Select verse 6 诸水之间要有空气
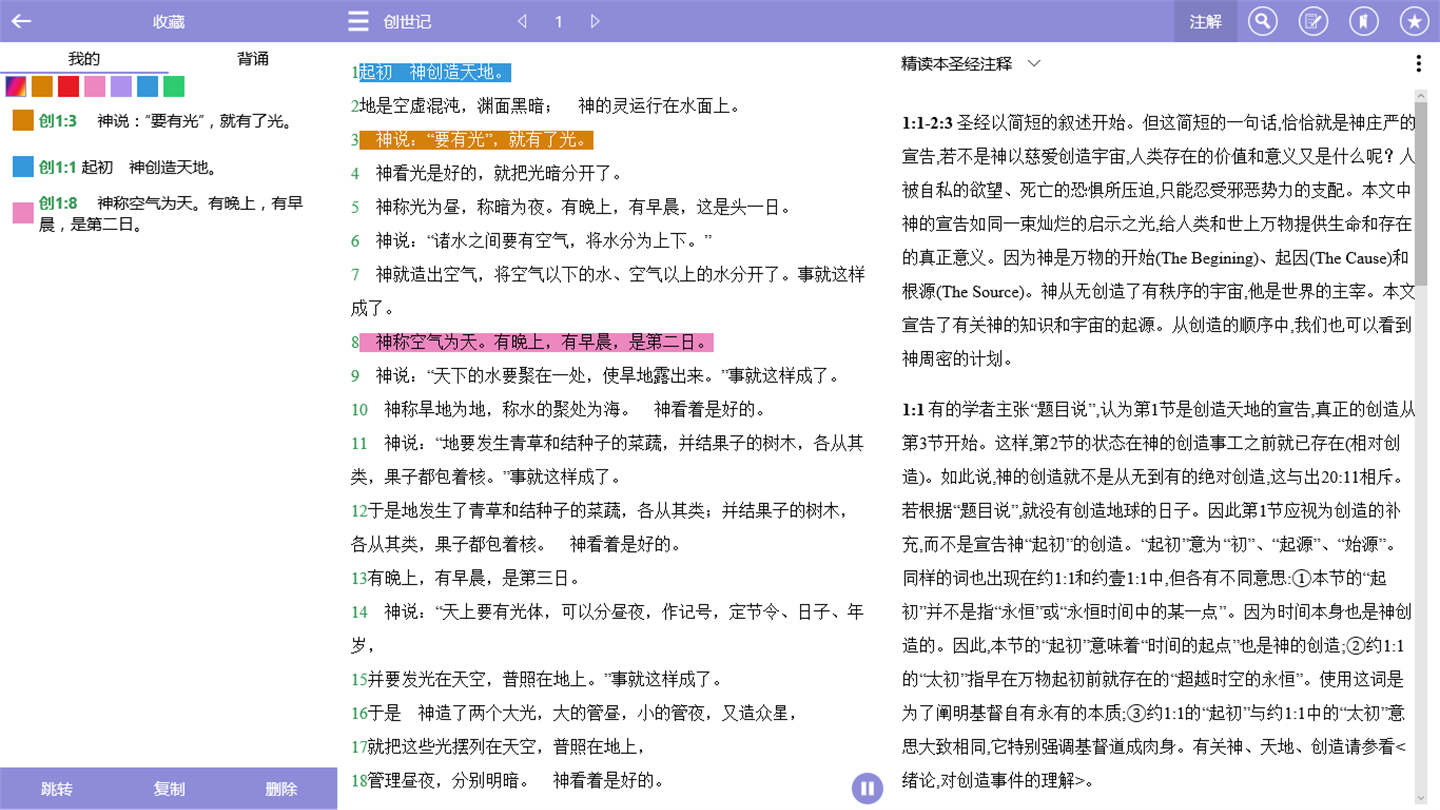Image resolution: width=1440 pixels, height=810 pixels. tap(531, 241)
